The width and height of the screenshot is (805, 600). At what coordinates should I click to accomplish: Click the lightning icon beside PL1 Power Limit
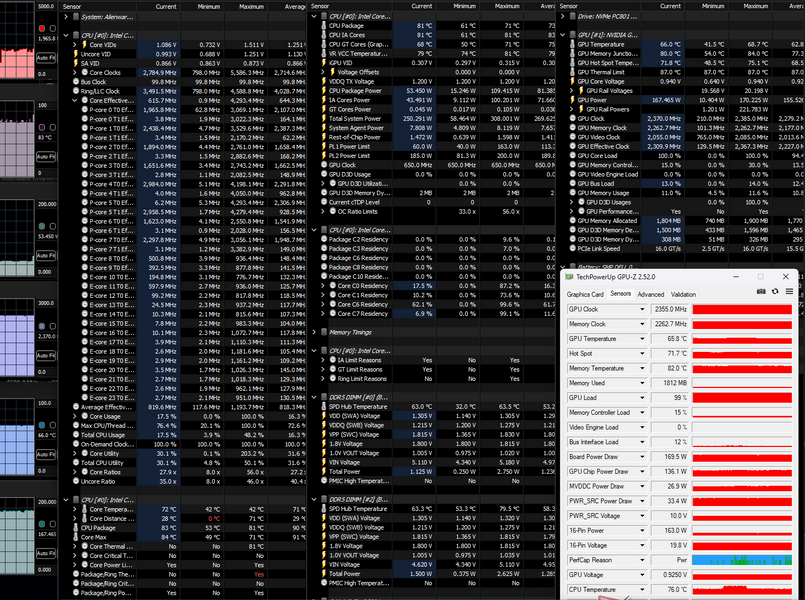(324, 146)
